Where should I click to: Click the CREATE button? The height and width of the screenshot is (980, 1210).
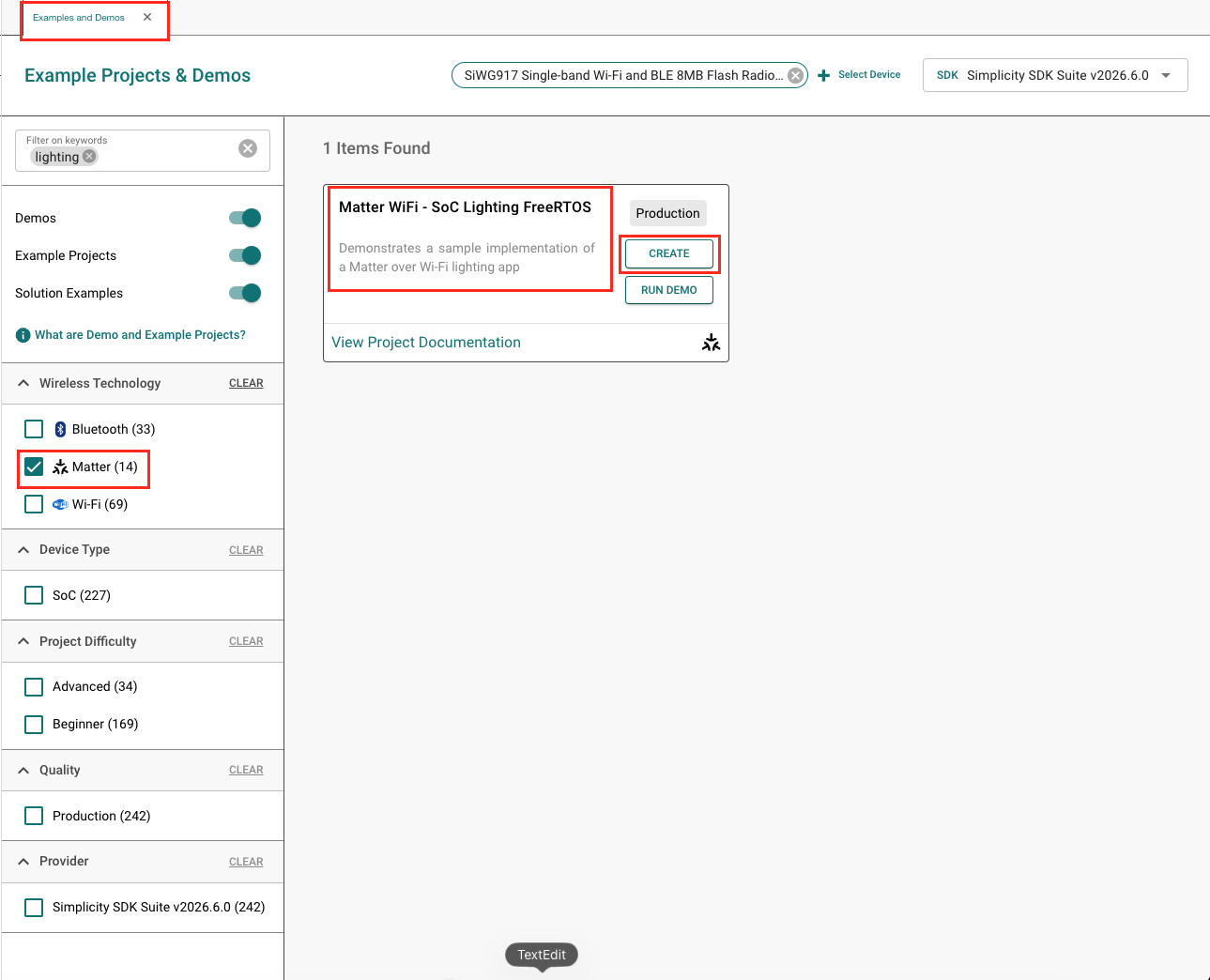669,253
